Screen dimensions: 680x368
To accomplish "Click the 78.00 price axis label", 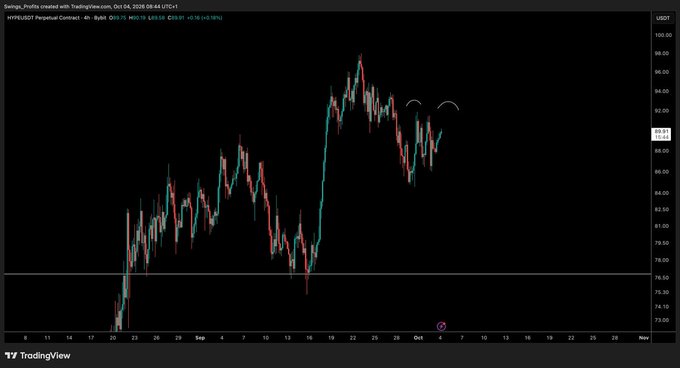I will click(662, 260).
